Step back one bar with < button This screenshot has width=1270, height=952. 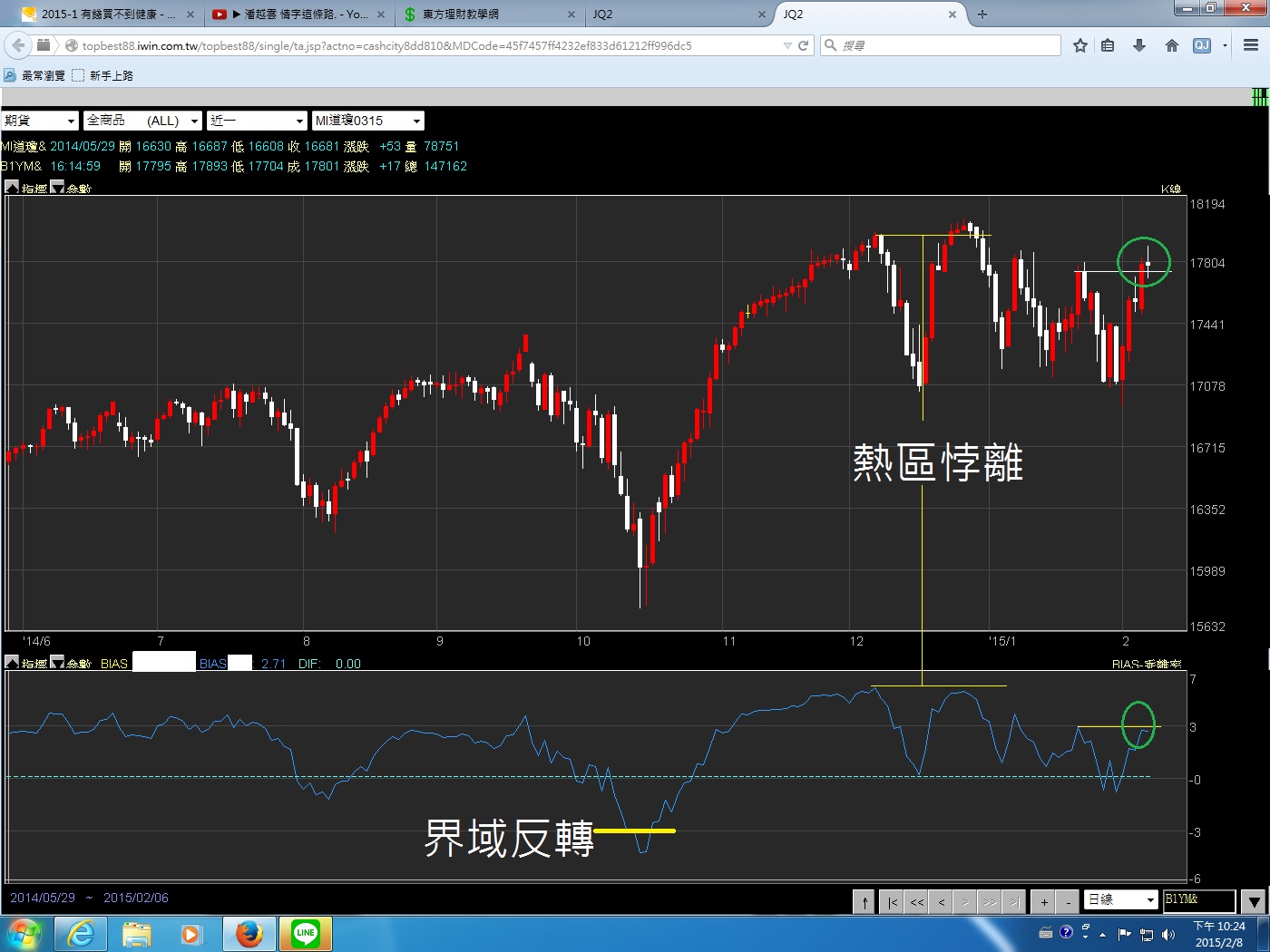click(942, 901)
